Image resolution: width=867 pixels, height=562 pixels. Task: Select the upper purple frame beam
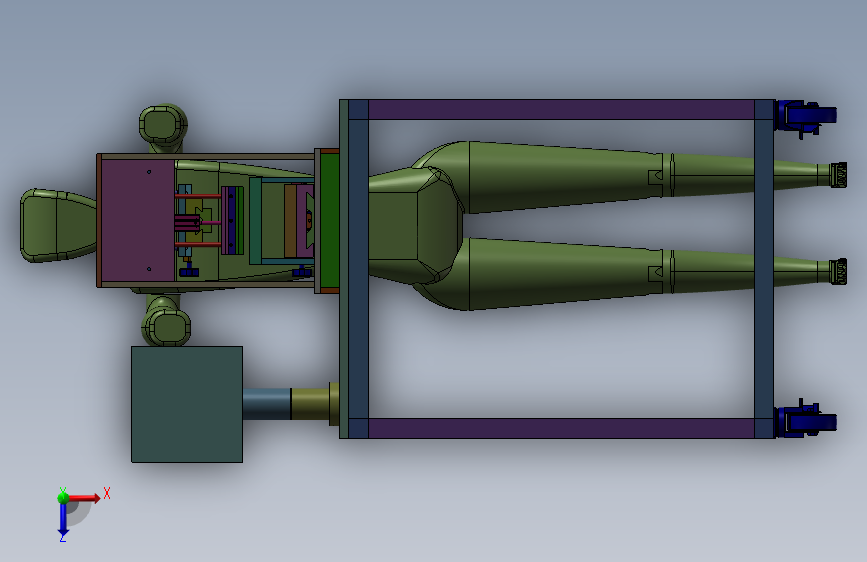pos(561,110)
